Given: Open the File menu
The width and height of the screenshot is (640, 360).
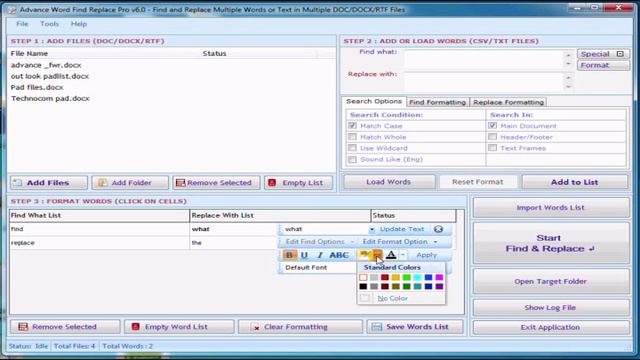Looking at the screenshot, I should pos(22,24).
